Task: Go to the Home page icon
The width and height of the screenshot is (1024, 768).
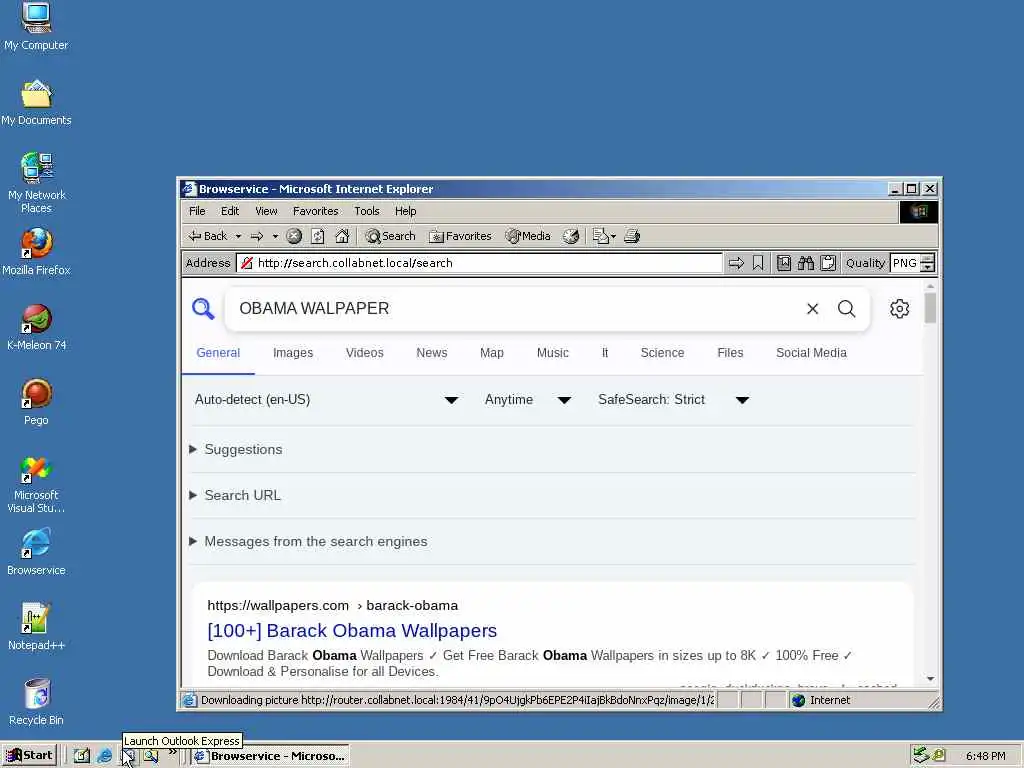Action: click(342, 236)
